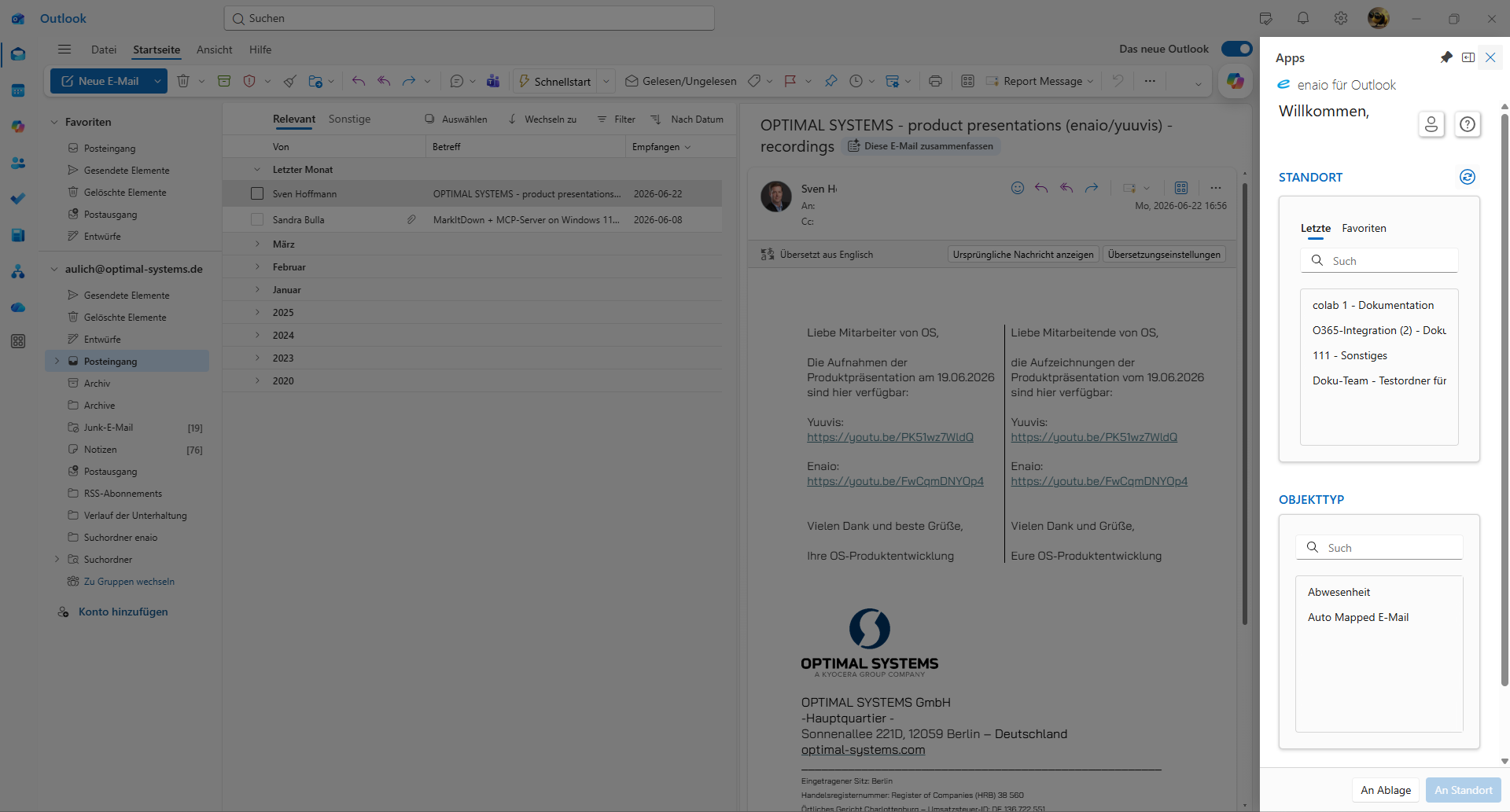Click the account profile picture
Screen dimensions: 1510x812
(x=1379, y=18)
